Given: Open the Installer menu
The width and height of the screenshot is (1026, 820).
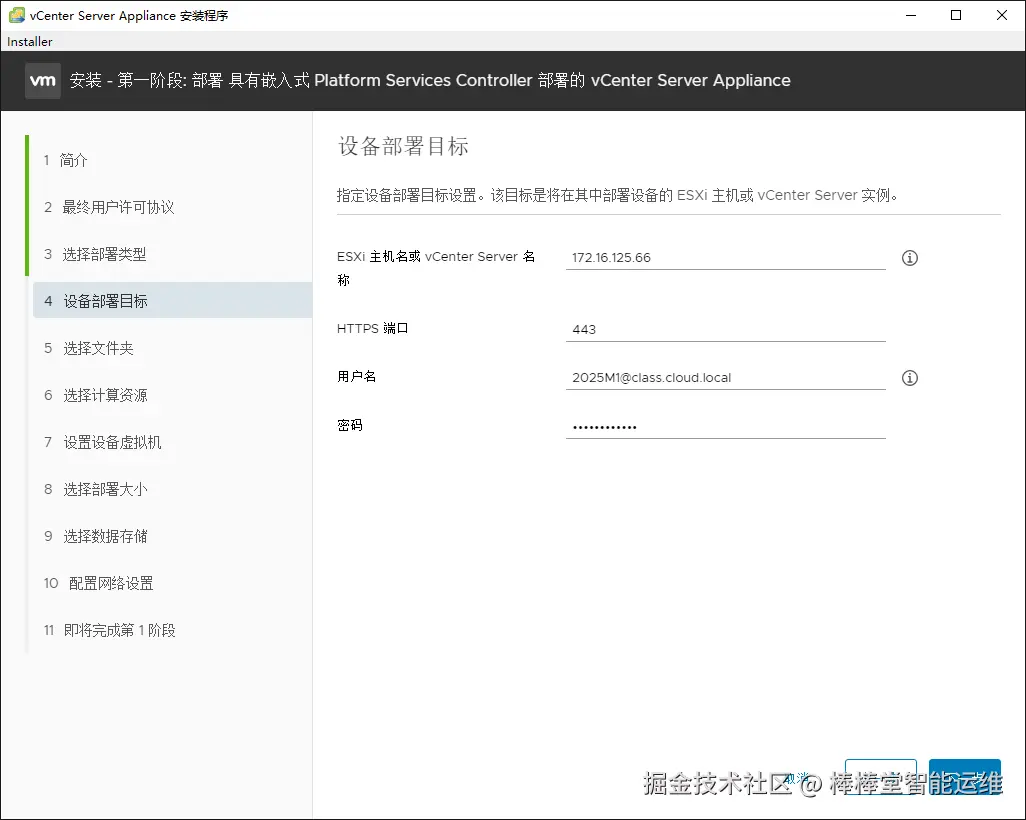Looking at the screenshot, I should (29, 41).
